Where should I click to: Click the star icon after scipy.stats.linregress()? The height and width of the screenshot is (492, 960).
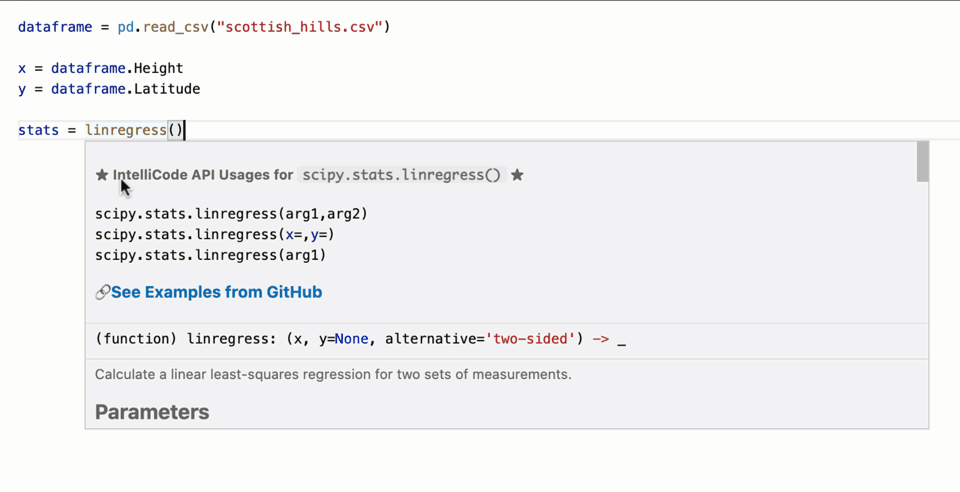point(517,175)
